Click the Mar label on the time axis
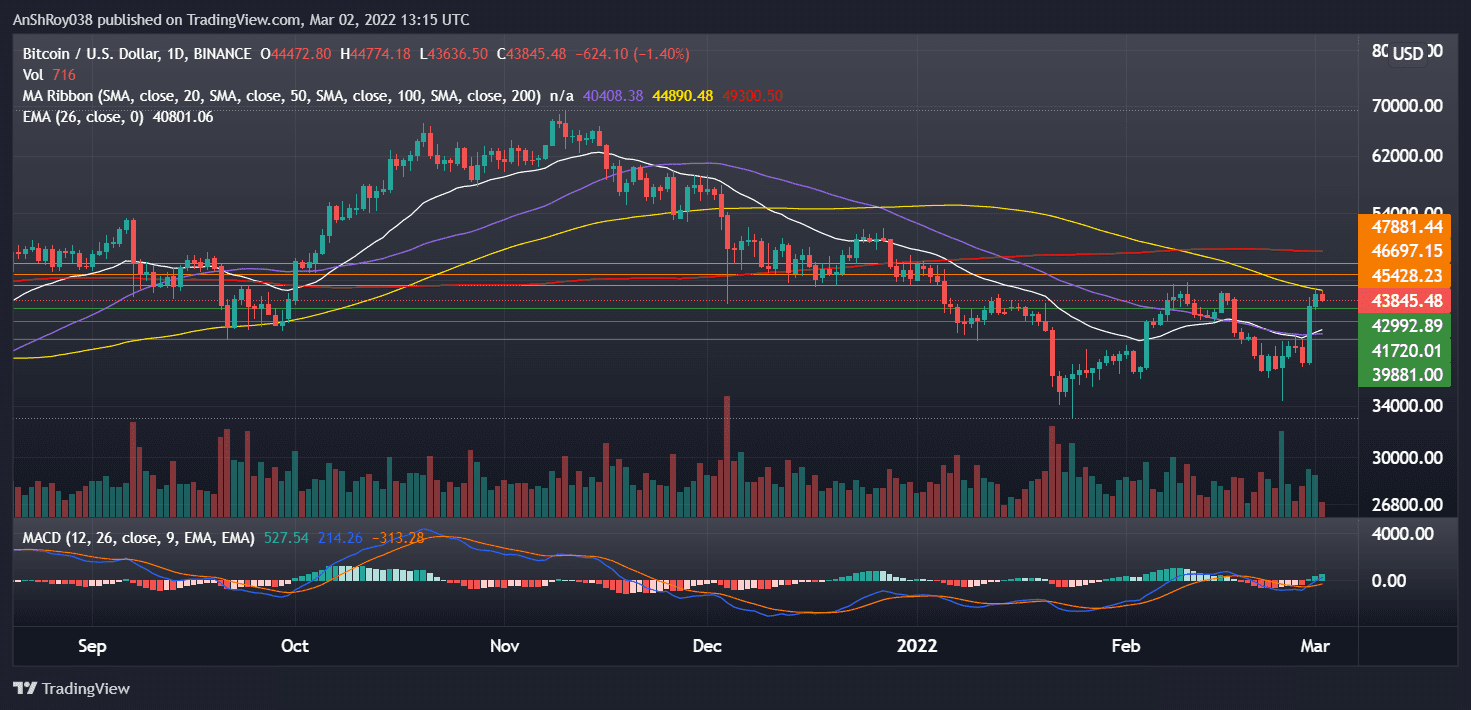 pos(1315,646)
